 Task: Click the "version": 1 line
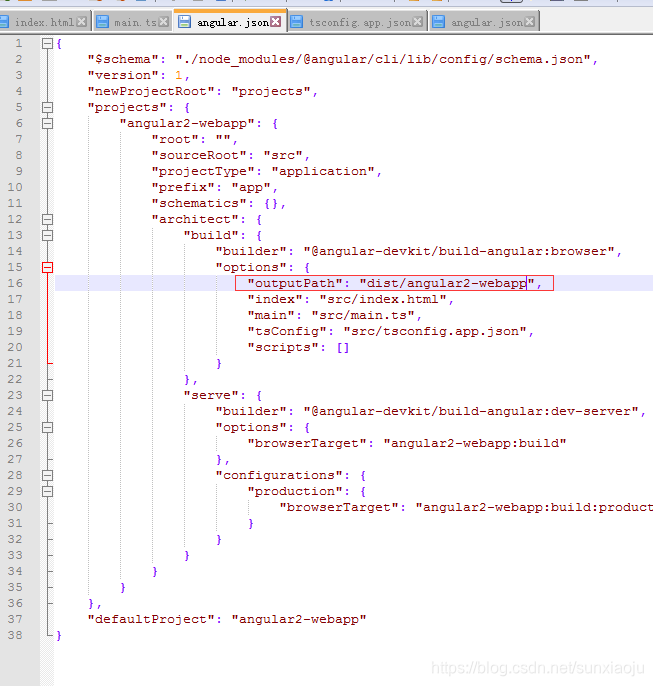[x=138, y=75]
